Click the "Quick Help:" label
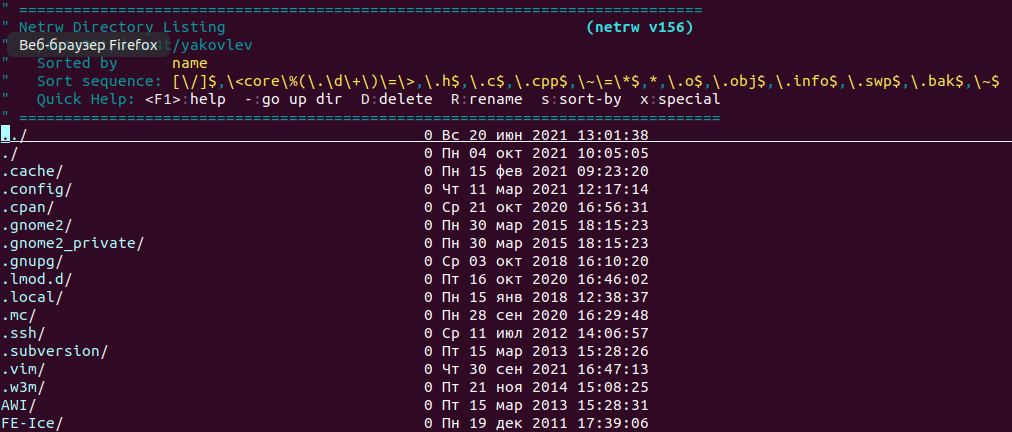Screen dimensions: 1012x432 point(86,99)
